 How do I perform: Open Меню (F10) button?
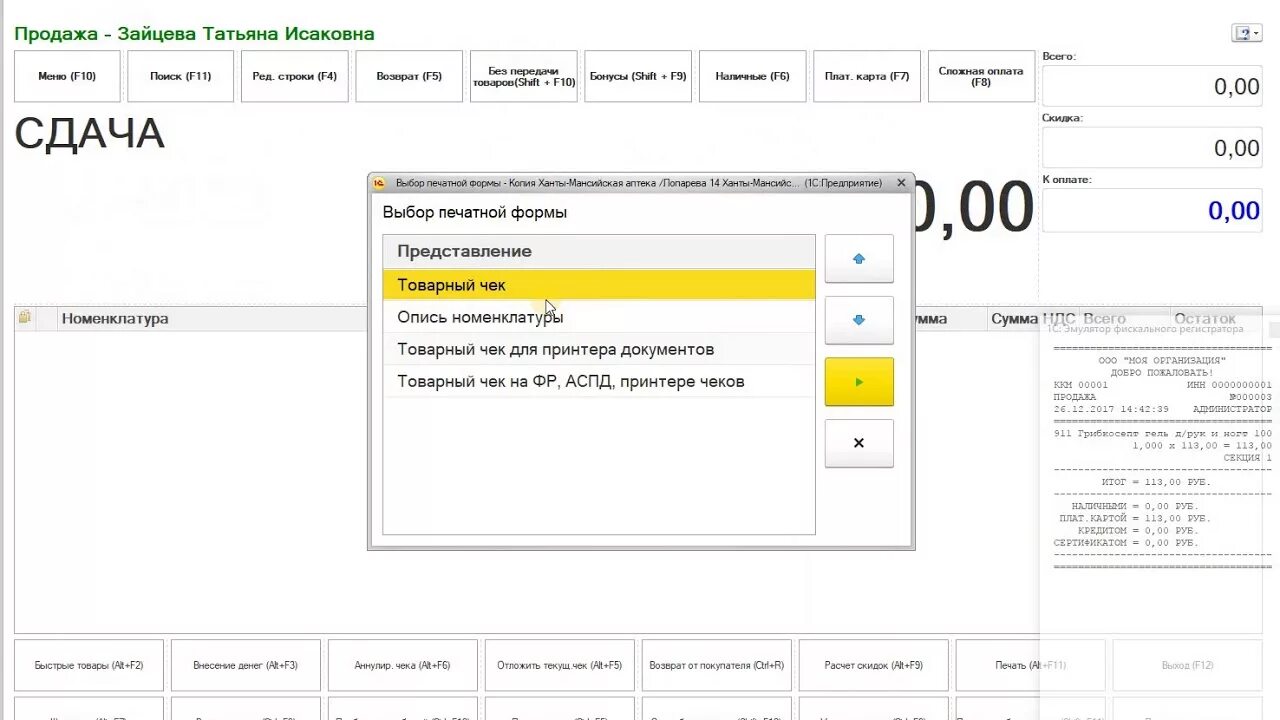(67, 76)
